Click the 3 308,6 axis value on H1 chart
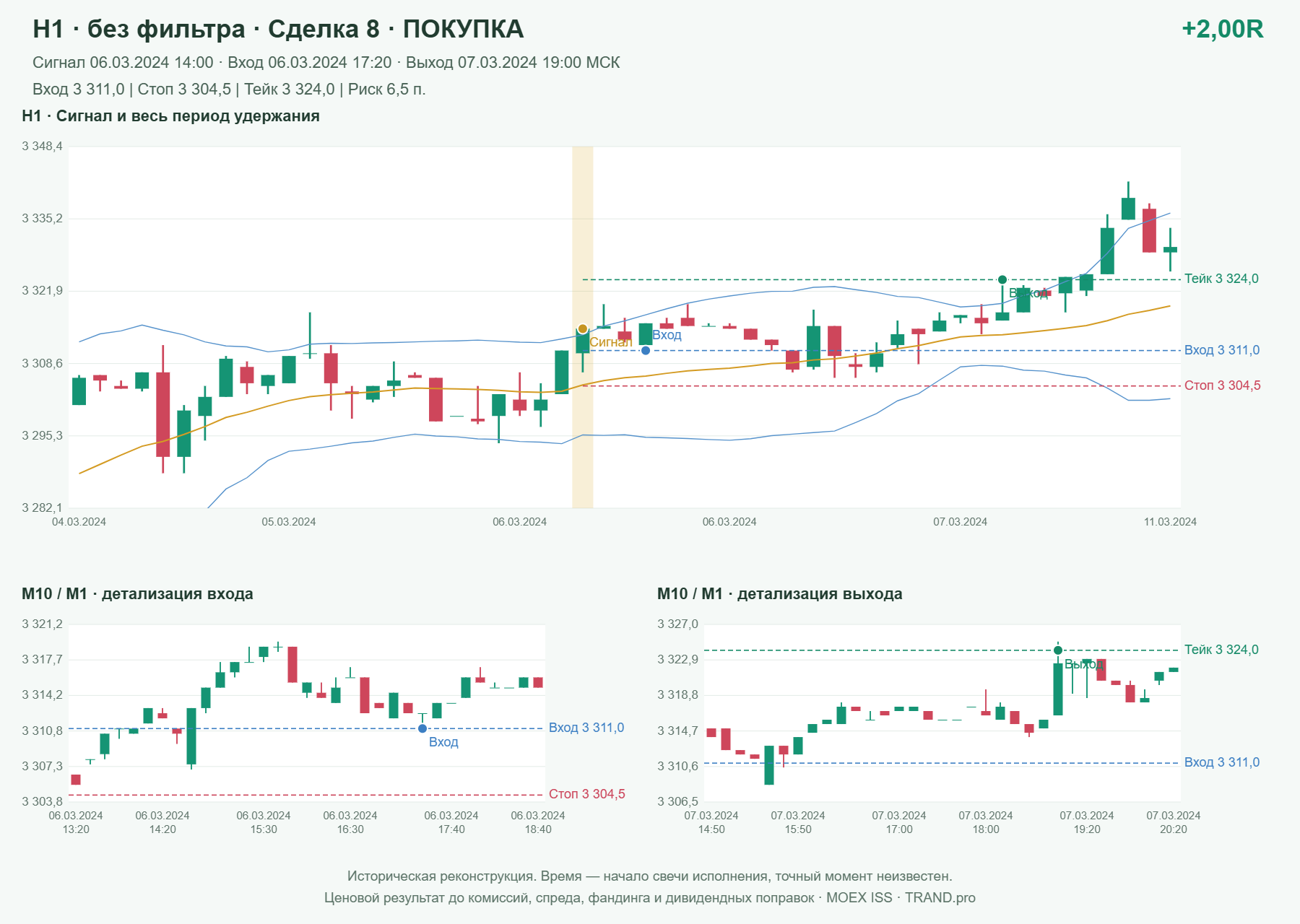Viewport: 1300px width, 924px height. click(x=42, y=363)
